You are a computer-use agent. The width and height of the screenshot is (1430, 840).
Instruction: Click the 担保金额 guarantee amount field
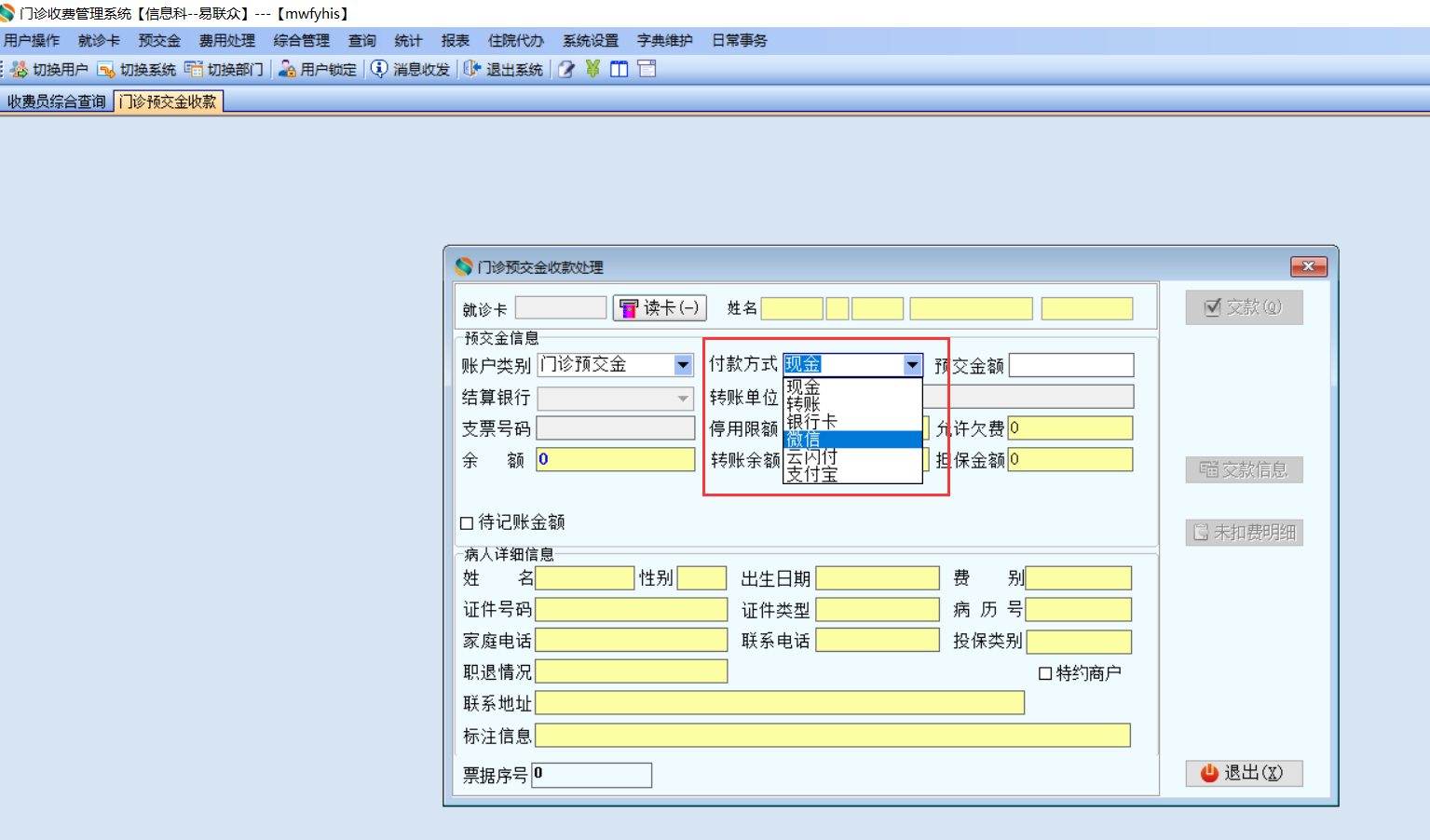[x=1070, y=459]
